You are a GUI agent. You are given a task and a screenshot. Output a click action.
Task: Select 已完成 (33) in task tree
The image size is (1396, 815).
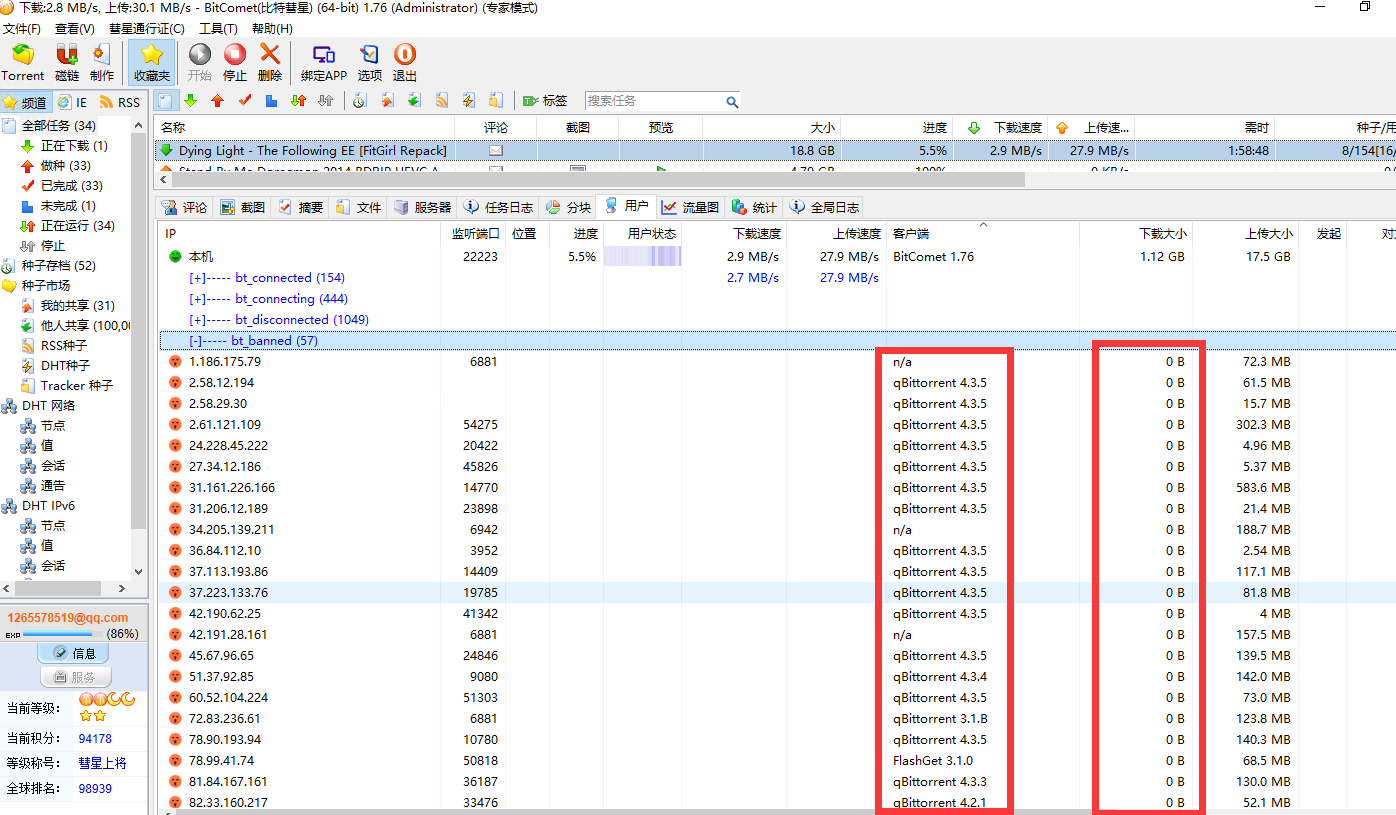coord(71,186)
